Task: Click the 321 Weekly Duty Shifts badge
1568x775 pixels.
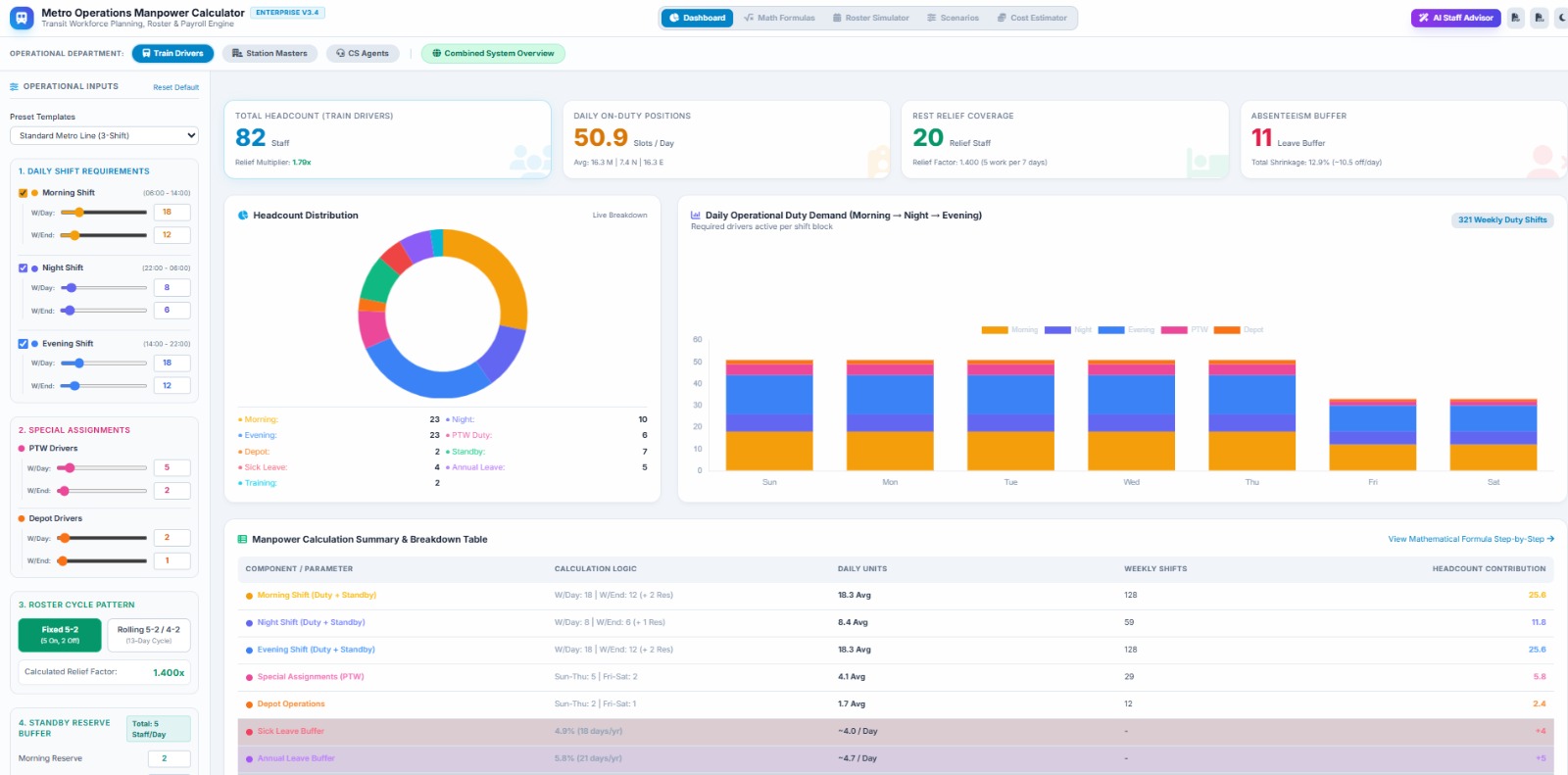Action: click(1502, 220)
